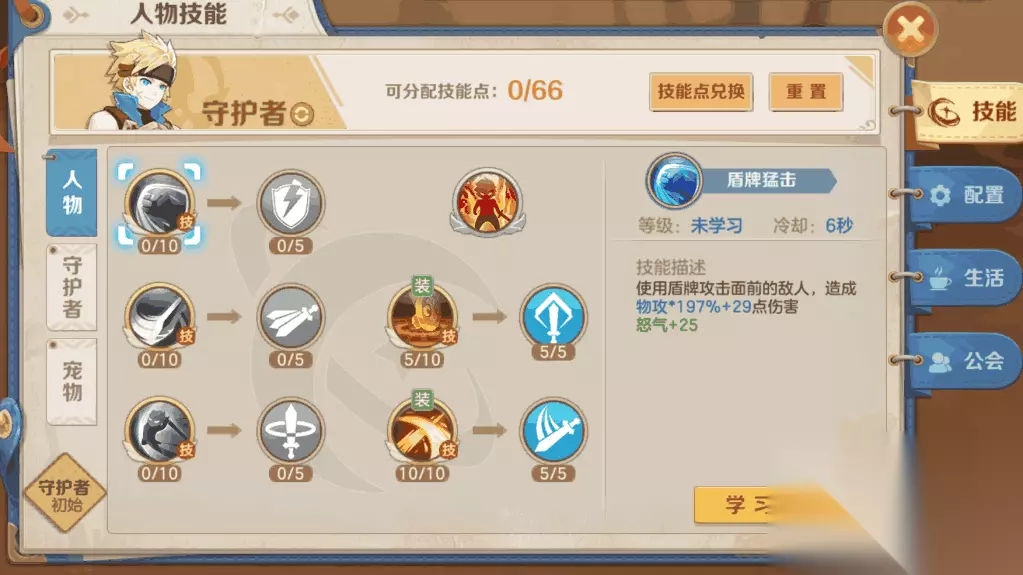Select the blue sword passive at 5/5
Image resolution: width=1023 pixels, height=575 pixels.
[x=553, y=431]
